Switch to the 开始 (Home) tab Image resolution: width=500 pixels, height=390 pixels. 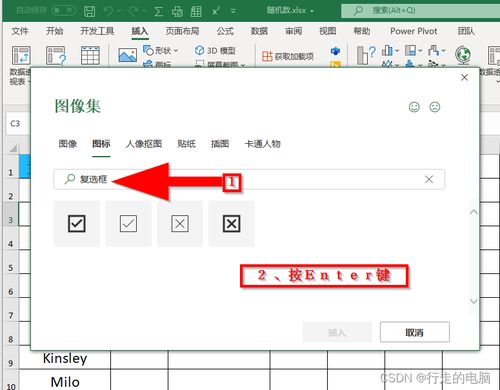click(54, 31)
